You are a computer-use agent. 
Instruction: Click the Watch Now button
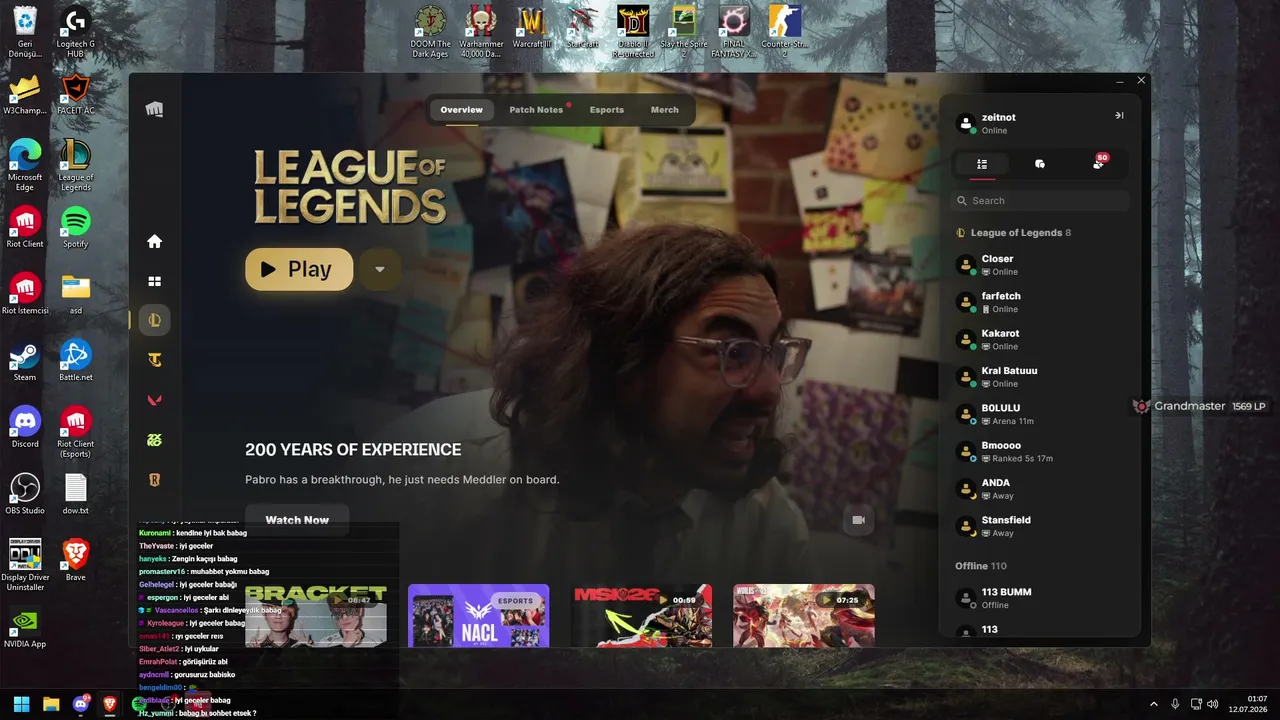[x=297, y=520]
